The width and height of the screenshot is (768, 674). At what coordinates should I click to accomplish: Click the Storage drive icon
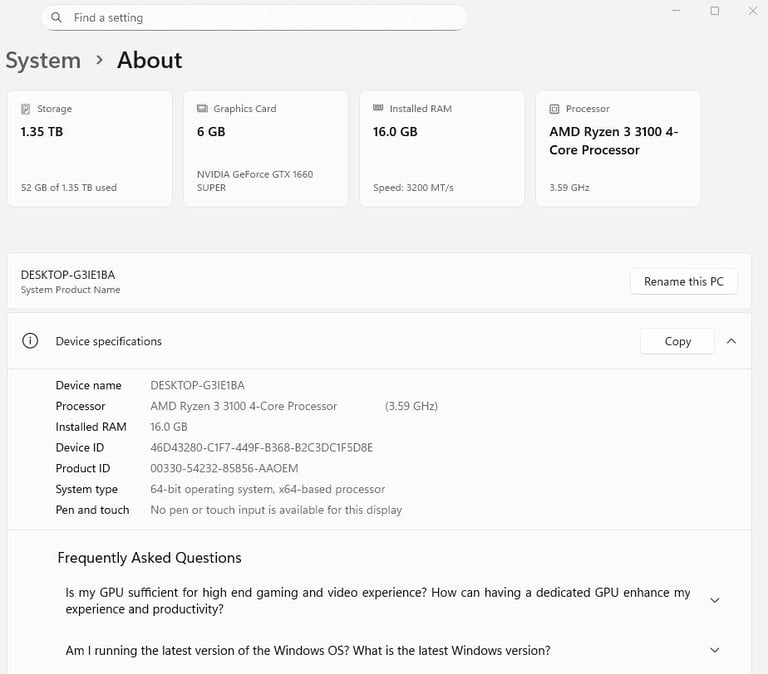[x=27, y=109]
